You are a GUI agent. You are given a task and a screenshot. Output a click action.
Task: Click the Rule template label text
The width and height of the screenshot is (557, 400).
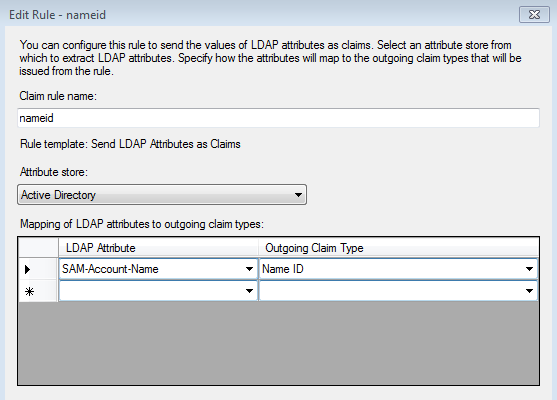[130, 144]
